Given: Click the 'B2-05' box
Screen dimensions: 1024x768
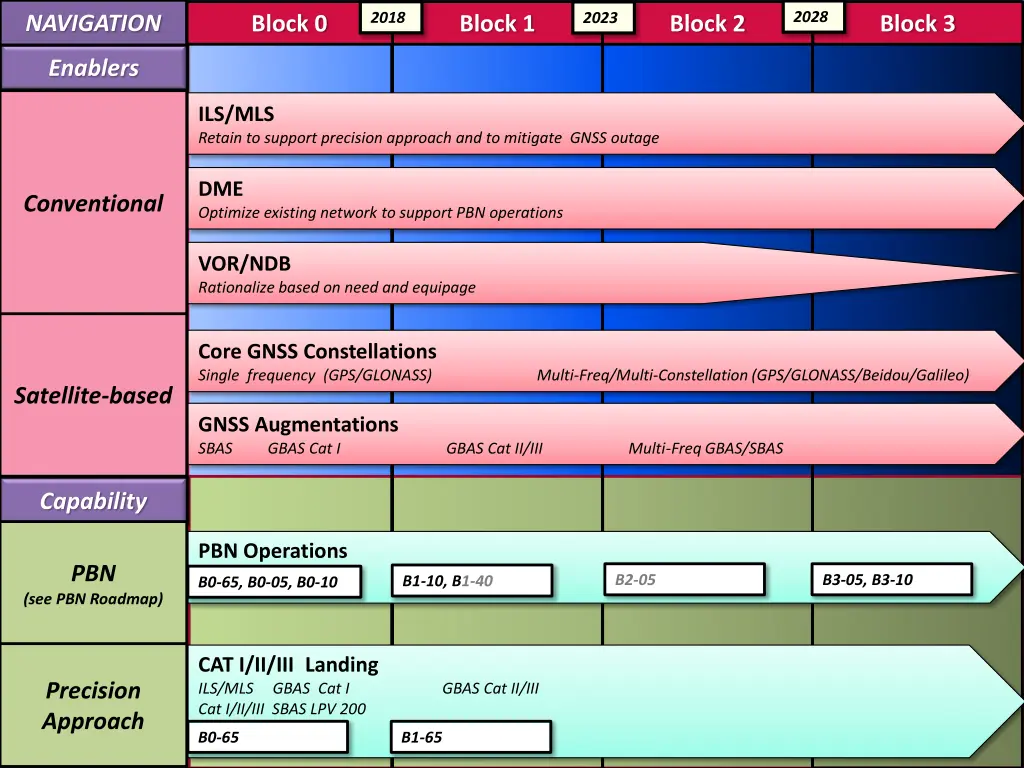Looking at the screenshot, I should tap(684, 579).
